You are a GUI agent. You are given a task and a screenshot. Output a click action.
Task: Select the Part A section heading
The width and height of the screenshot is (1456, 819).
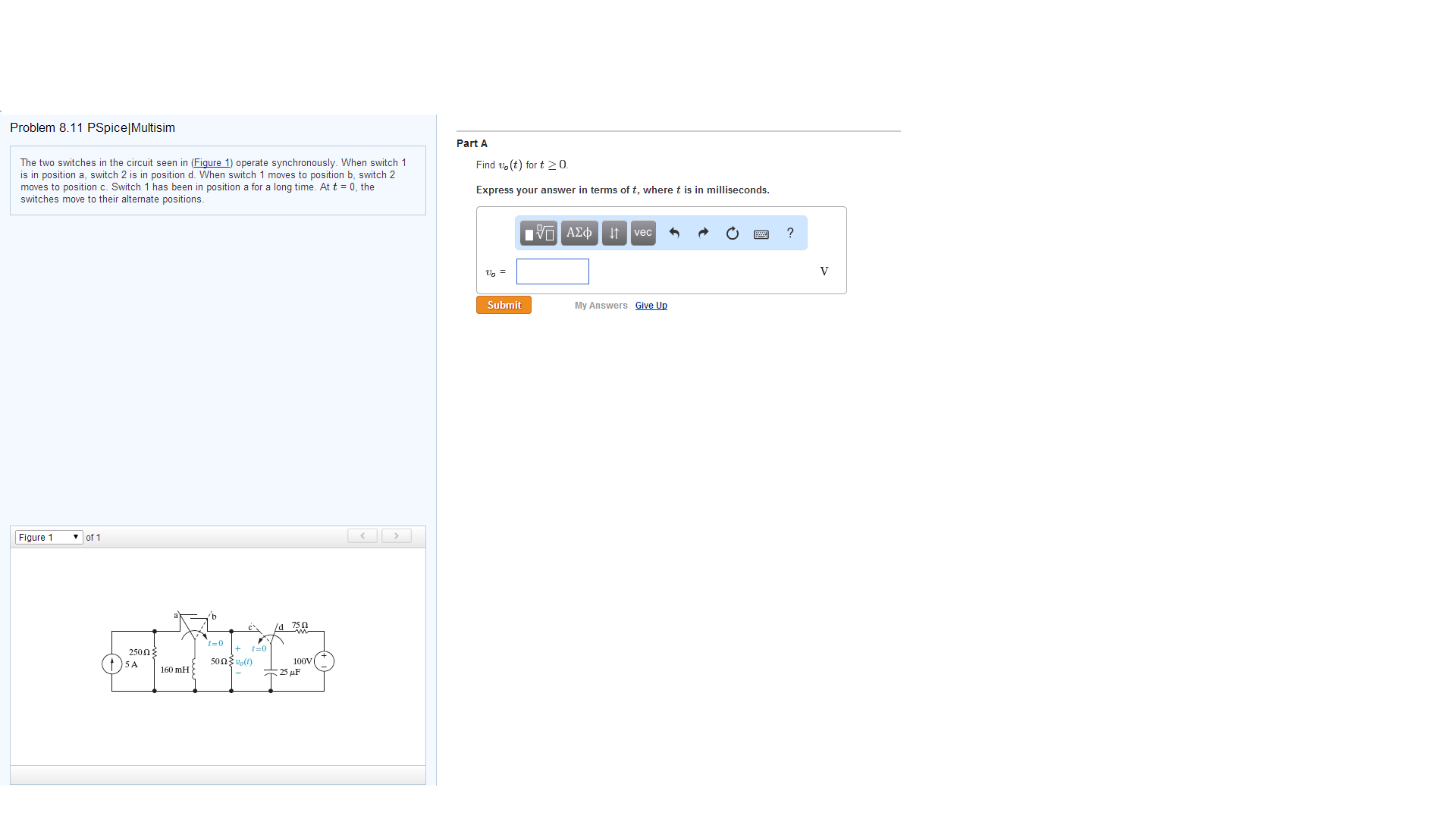pos(472,143)
